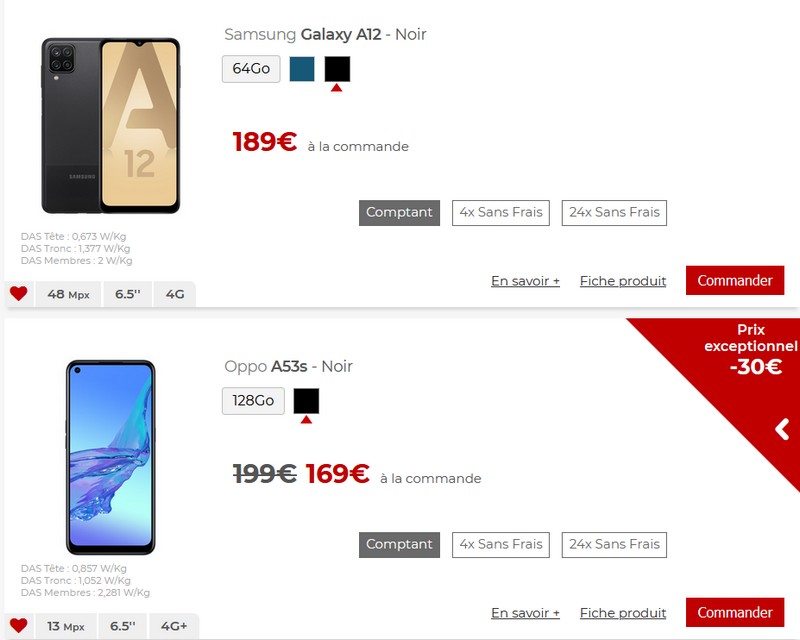This screenshot has width=800, height=640.
Task: Click the heart icon for Oppo A53s
Action: (x=19, y=625)
